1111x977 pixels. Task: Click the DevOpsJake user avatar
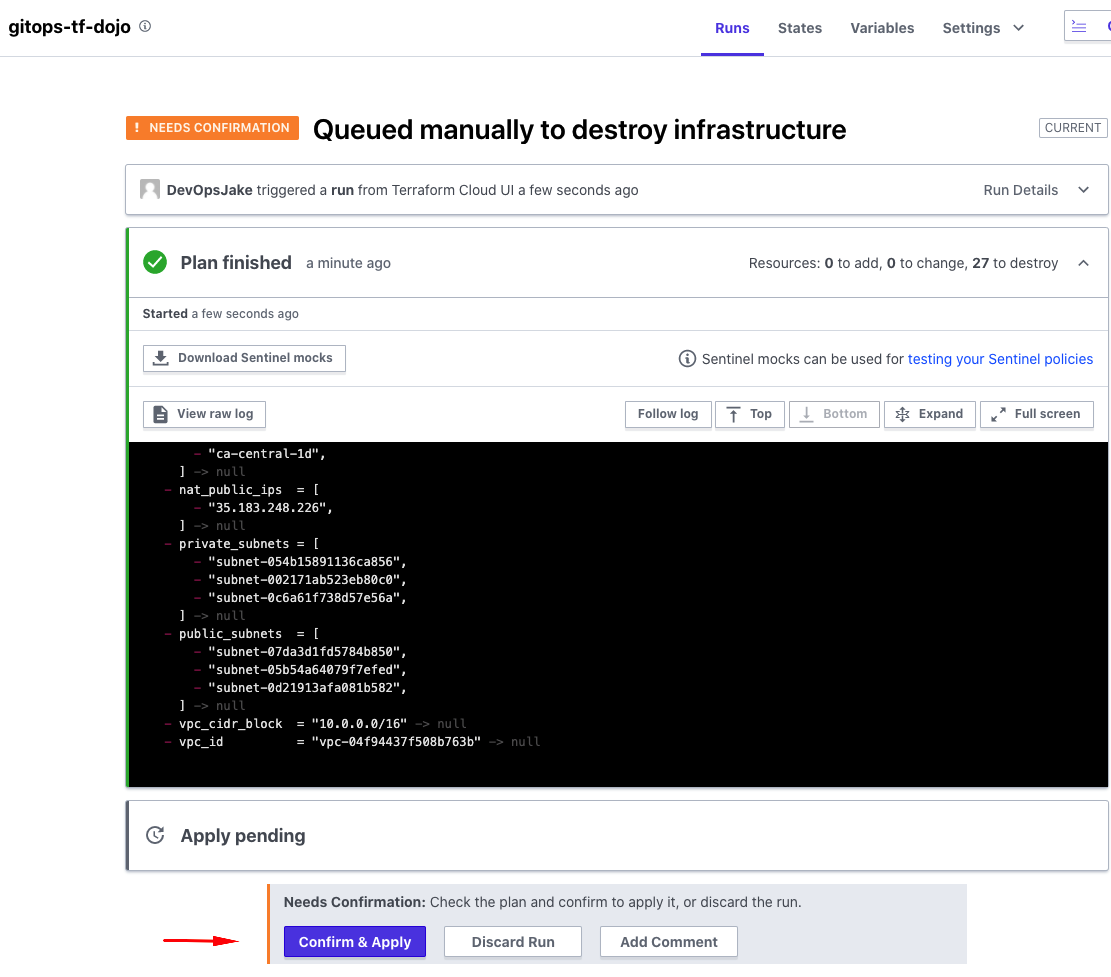coord(150,189)
